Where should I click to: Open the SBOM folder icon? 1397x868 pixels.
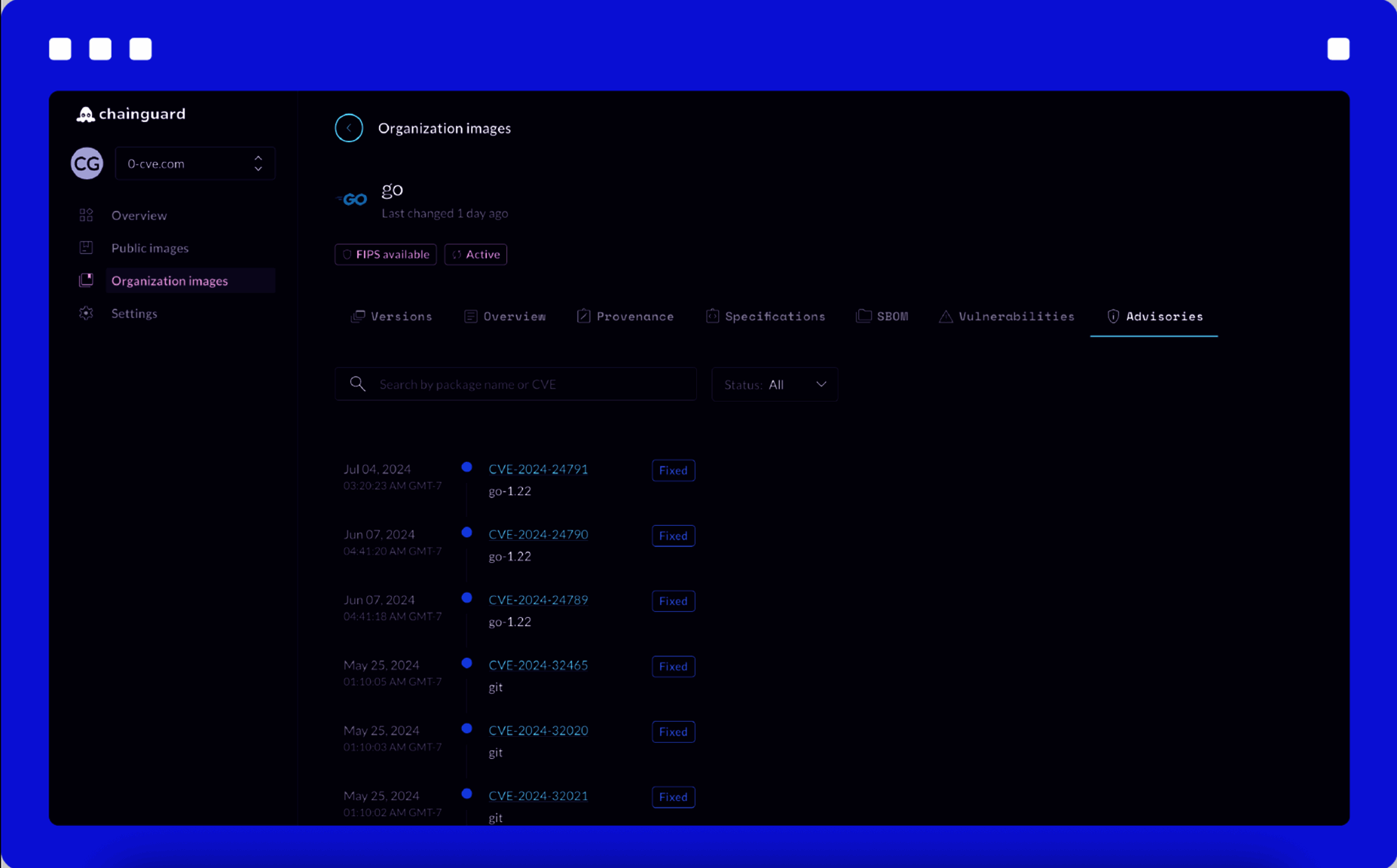(x=864, y=316)
